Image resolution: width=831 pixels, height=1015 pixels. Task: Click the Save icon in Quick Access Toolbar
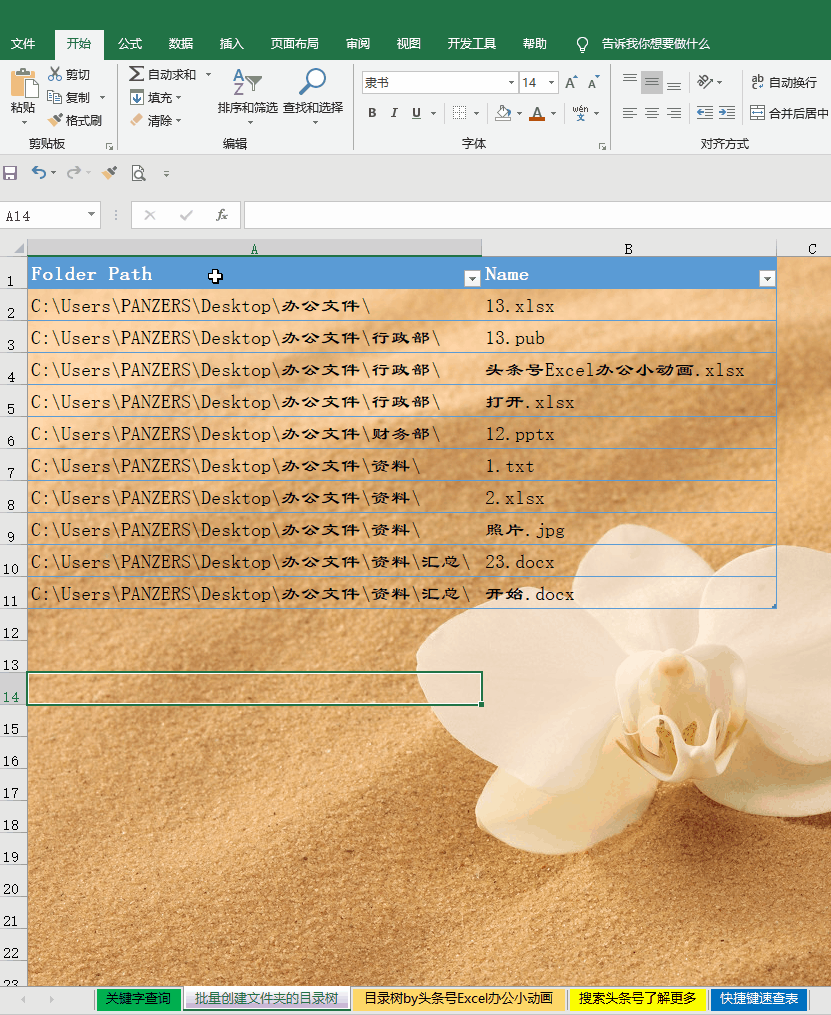point(11,172)
